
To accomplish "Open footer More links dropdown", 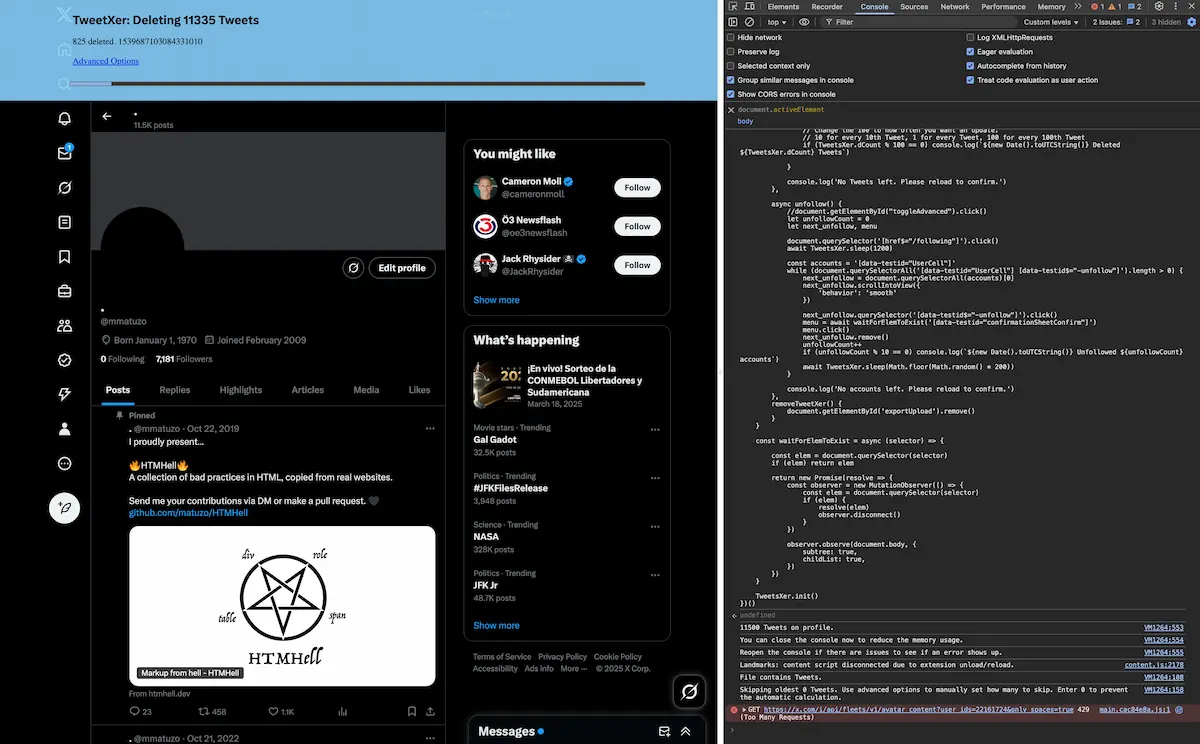I will tap(574, 669).
